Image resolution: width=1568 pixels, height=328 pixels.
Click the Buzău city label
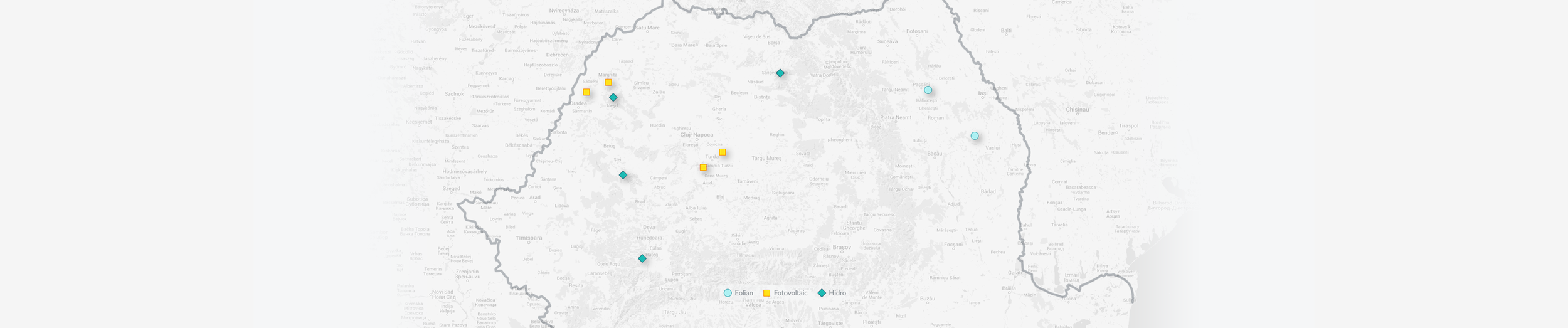pos(928,299)
